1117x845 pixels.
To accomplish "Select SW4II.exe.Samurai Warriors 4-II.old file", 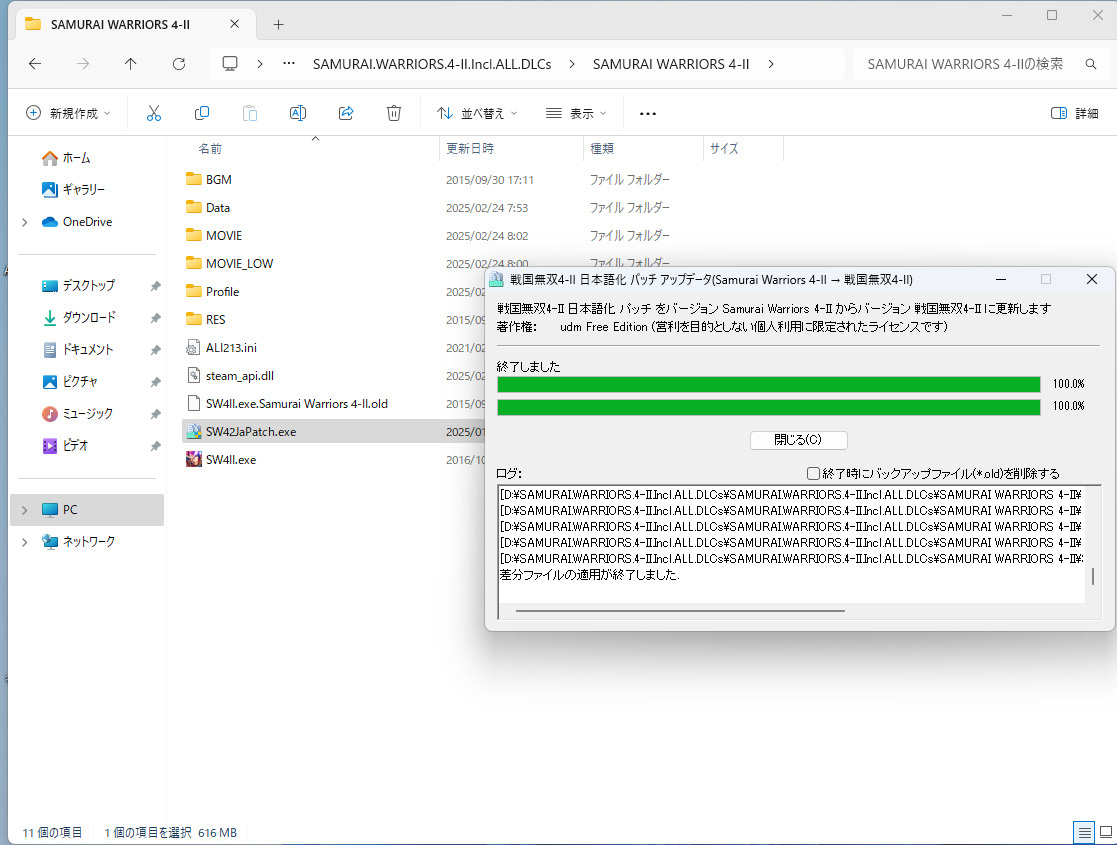I will click(286, 404).
